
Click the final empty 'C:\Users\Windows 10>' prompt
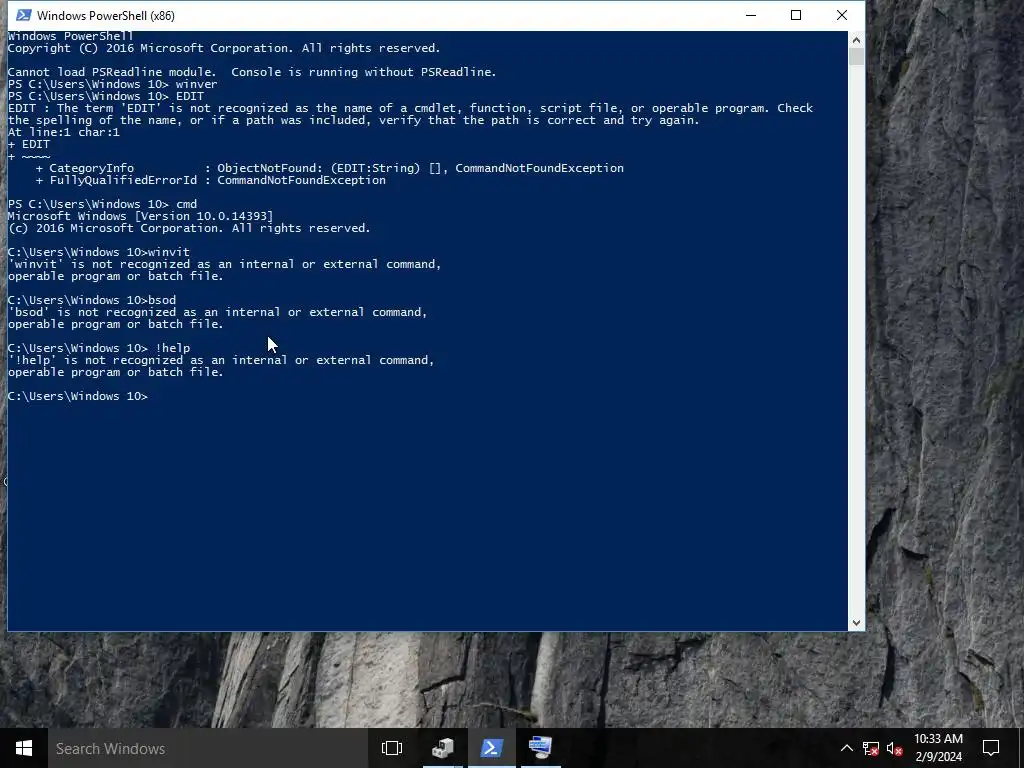(x=78, y=396)
